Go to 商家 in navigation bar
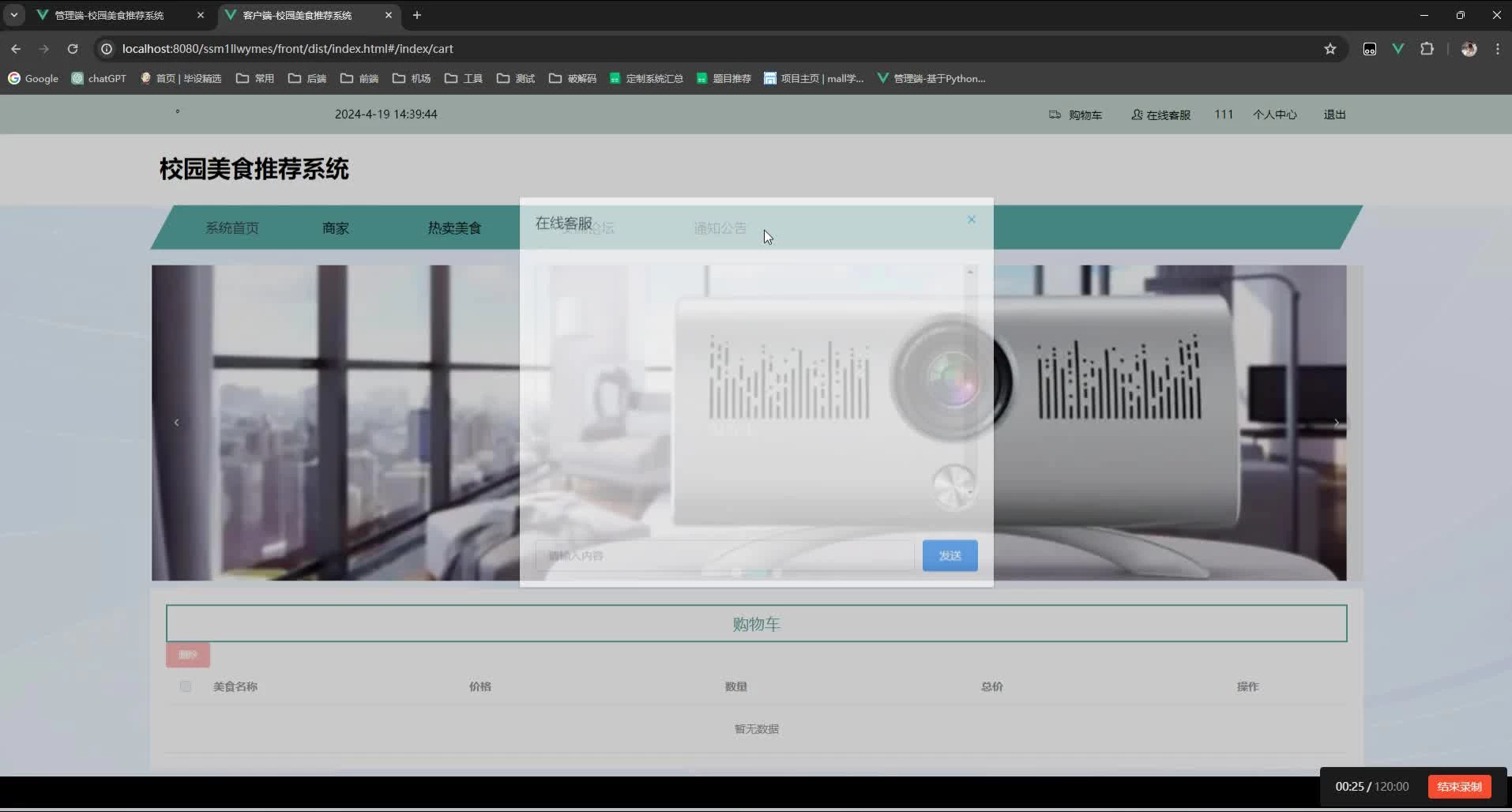The image size is (1512, 812). [335, 228]
